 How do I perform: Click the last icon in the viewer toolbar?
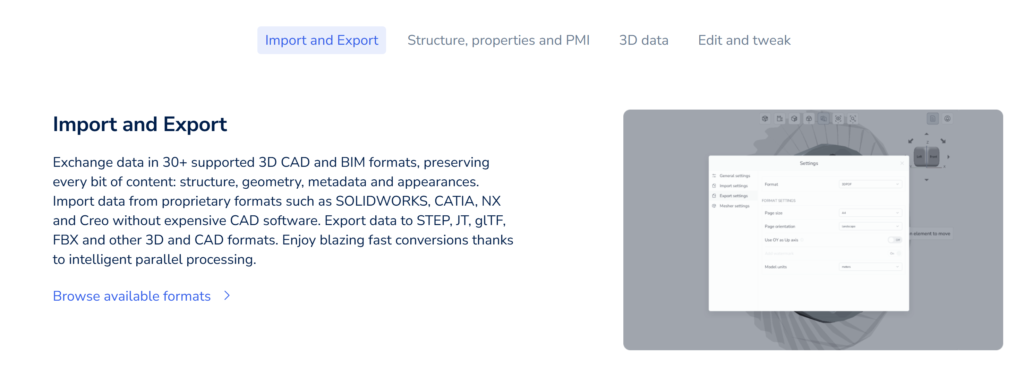(852, 119)
